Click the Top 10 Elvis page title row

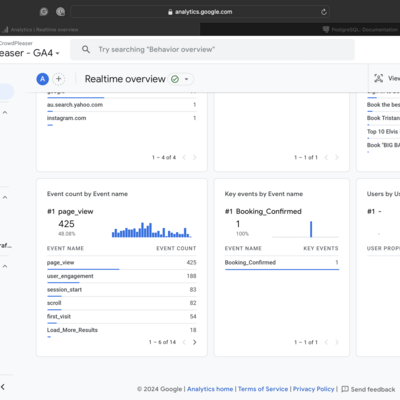tap(383, 132)
